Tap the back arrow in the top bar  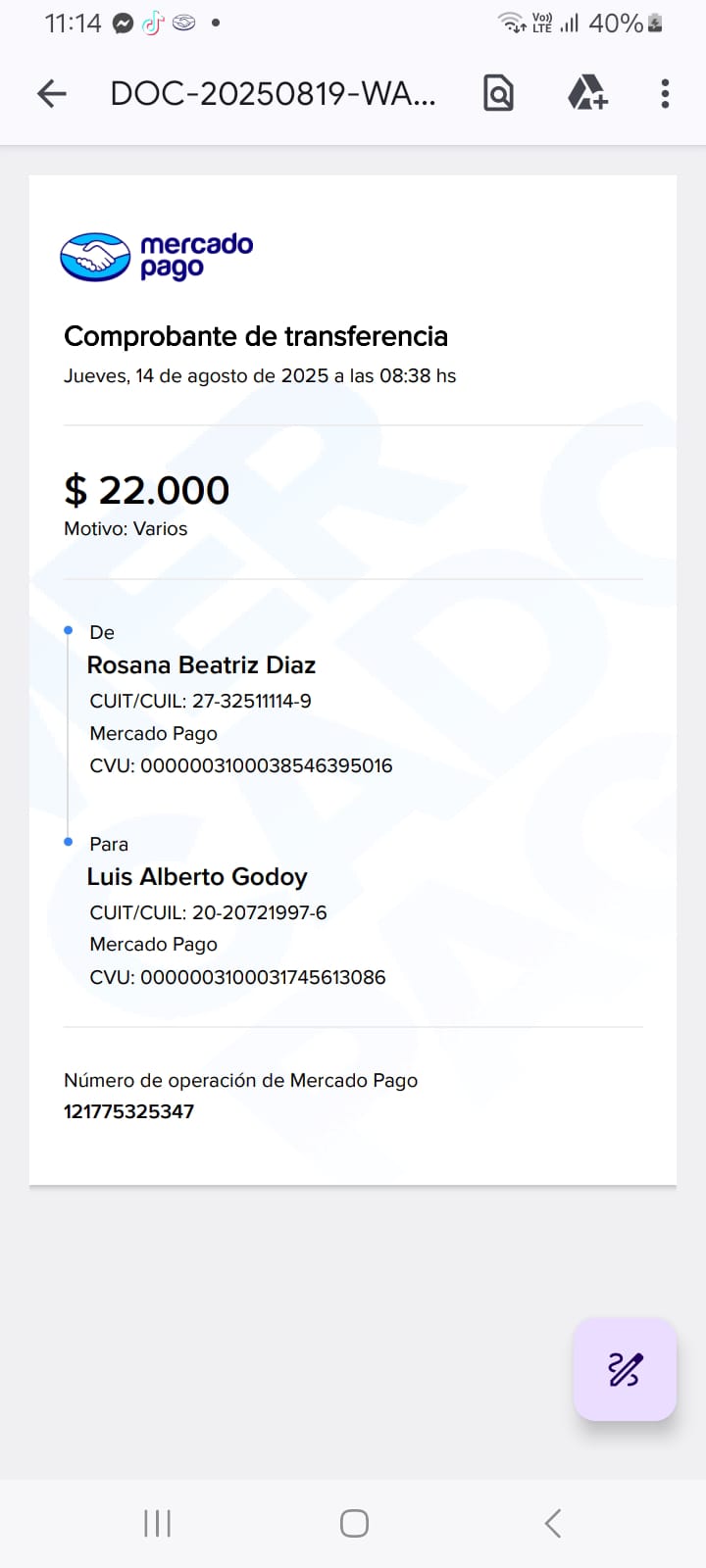pyautogui.click(x=51, y=94)
